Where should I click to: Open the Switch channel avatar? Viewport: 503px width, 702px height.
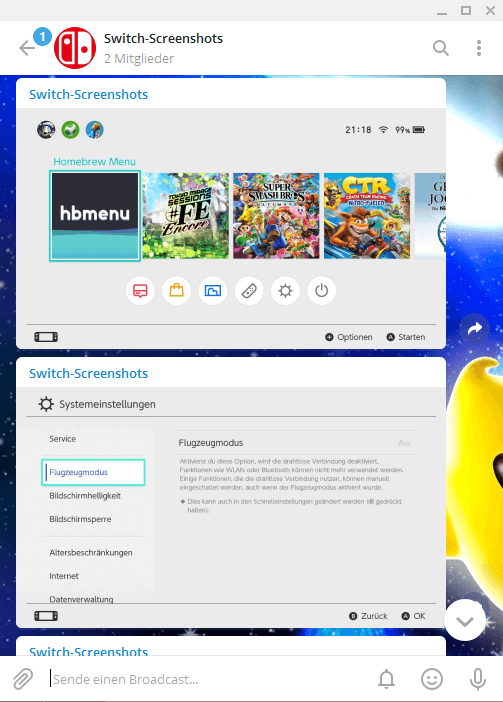click(x=75, y=48)
